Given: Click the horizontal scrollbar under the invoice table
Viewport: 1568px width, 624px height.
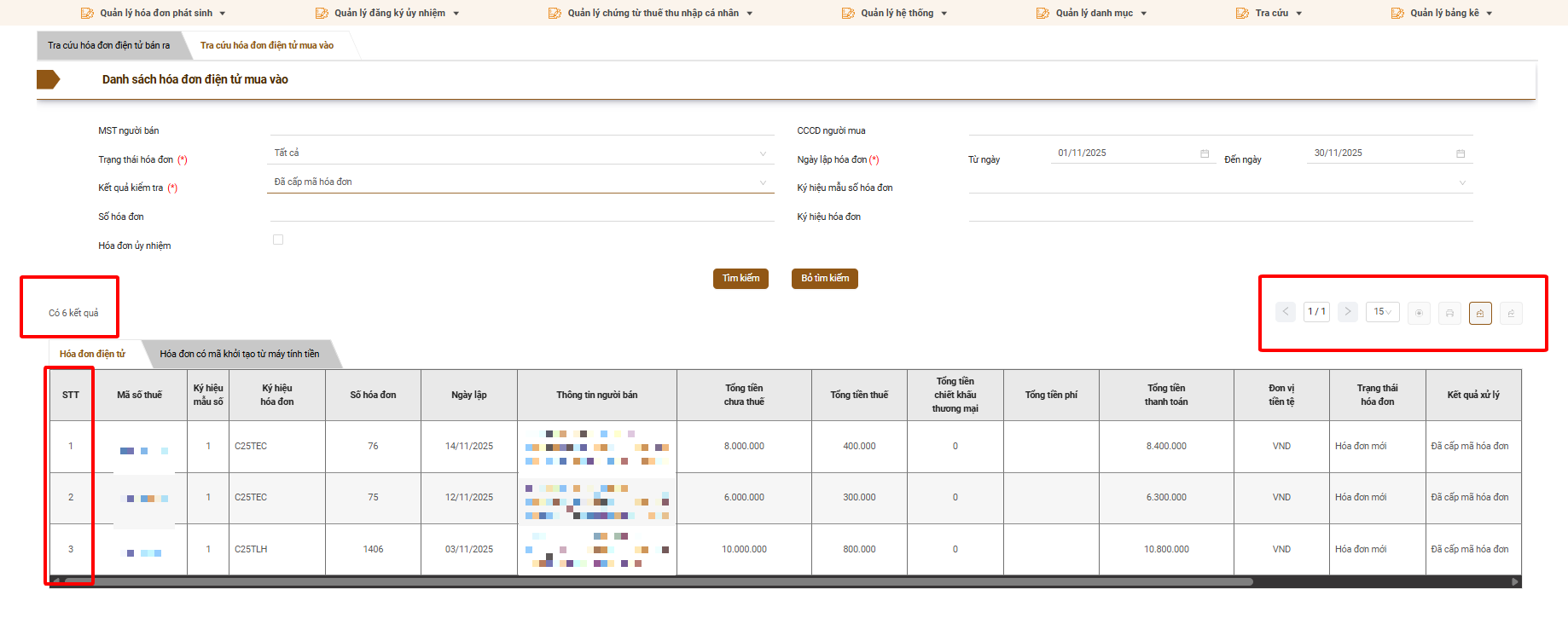Looking at the screenshot, I should [657, 582].
